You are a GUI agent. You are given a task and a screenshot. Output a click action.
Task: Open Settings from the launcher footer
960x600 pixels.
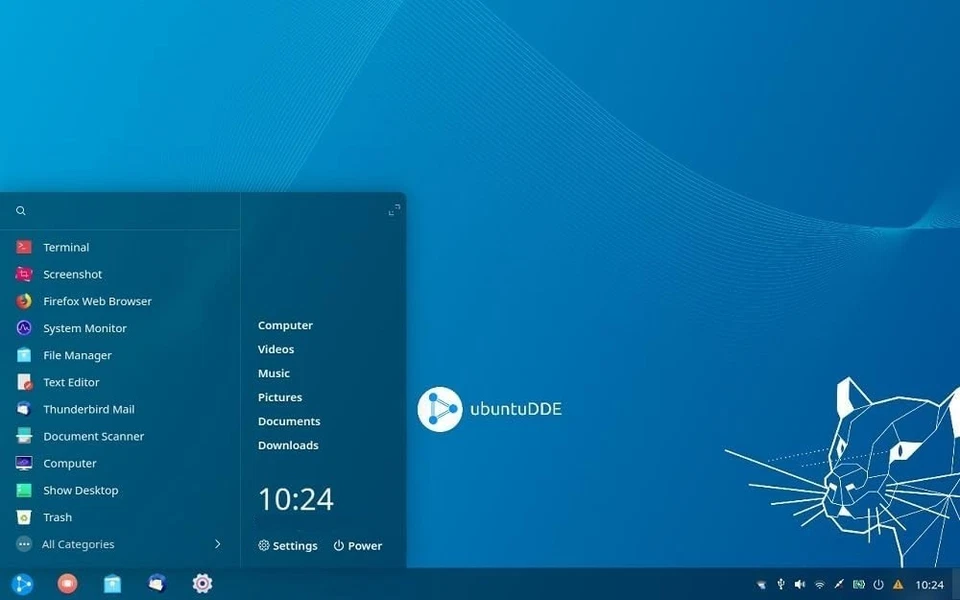(x=288, y=546)
